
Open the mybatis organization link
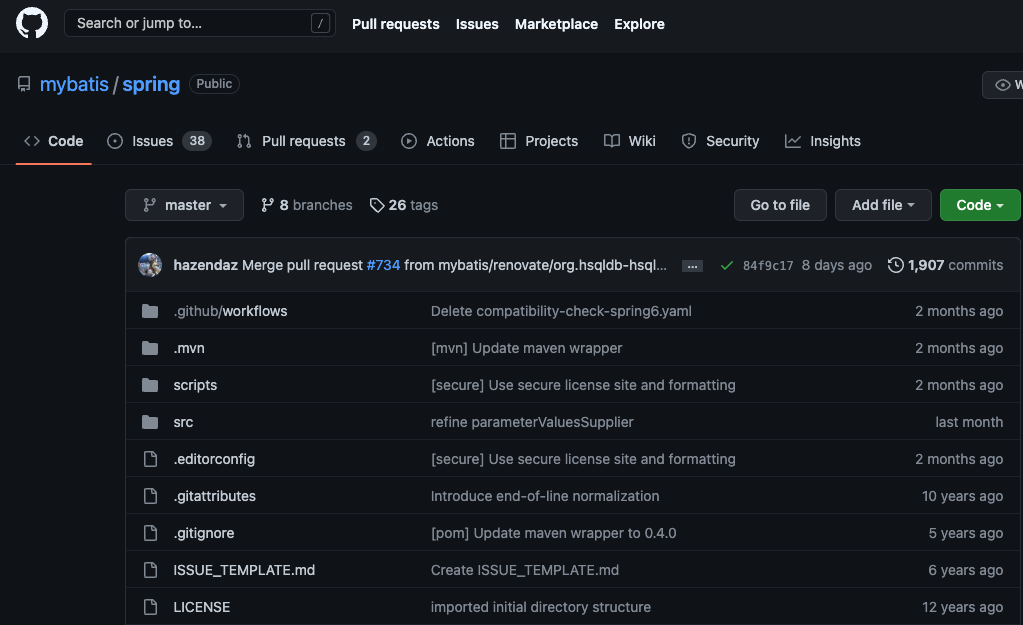coord(74,84)
